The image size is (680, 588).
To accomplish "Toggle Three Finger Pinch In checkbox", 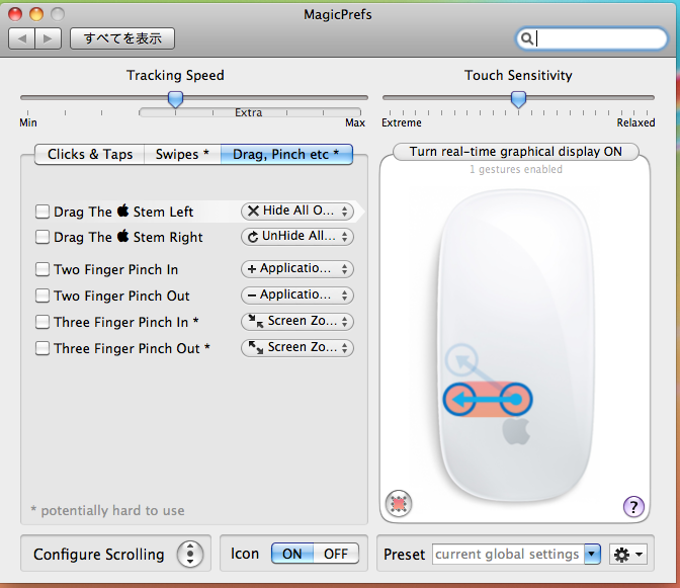I will (42, 322).
